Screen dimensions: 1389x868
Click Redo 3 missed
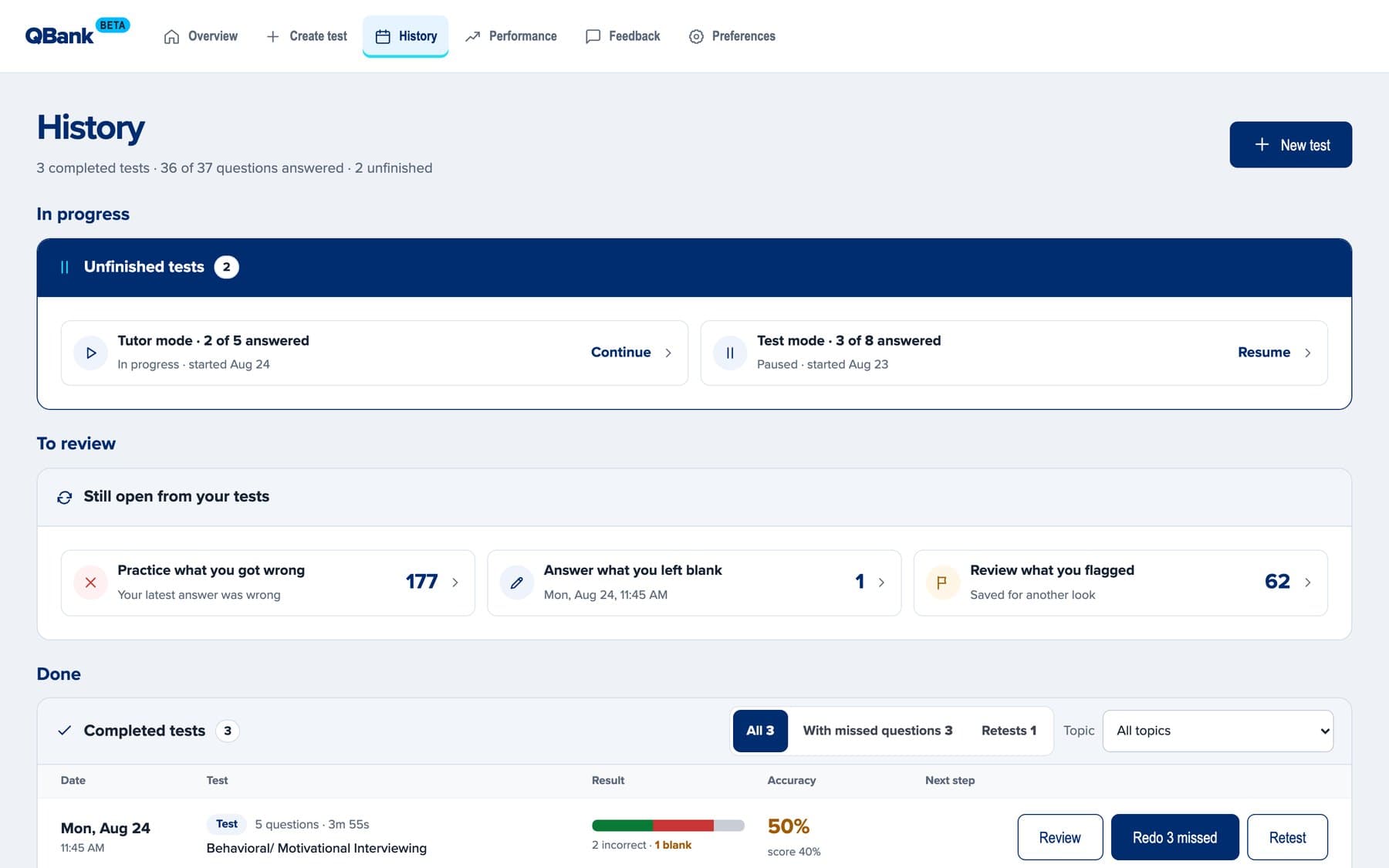[x=1174, y=837]
